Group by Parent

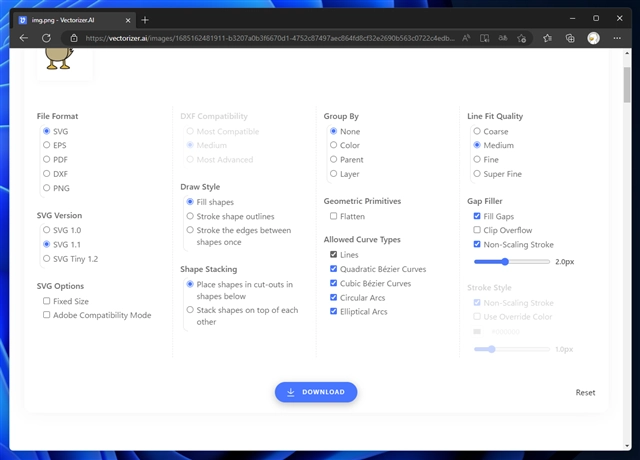333,159
